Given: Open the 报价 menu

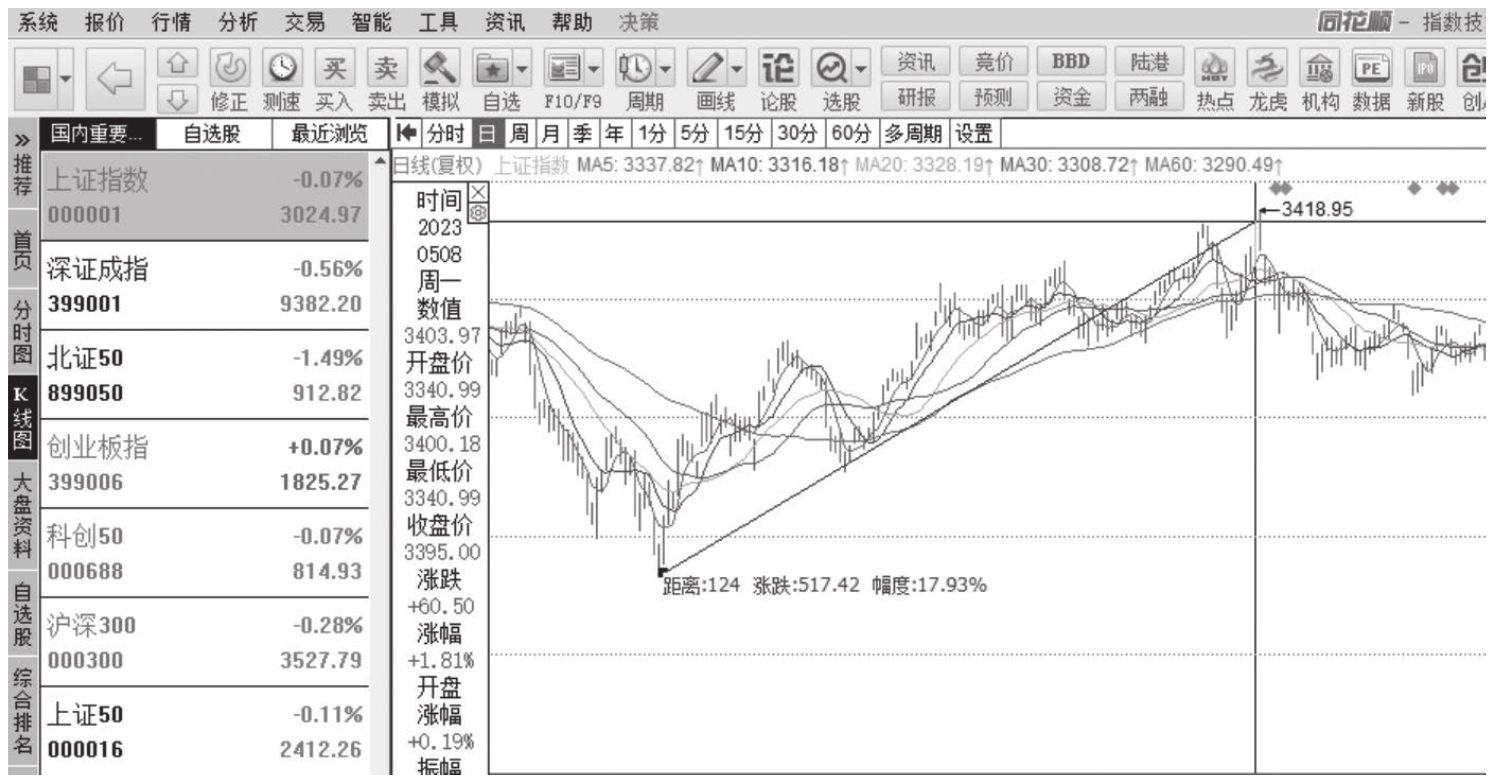Looking at the screenshot, I should pos(106,20).
